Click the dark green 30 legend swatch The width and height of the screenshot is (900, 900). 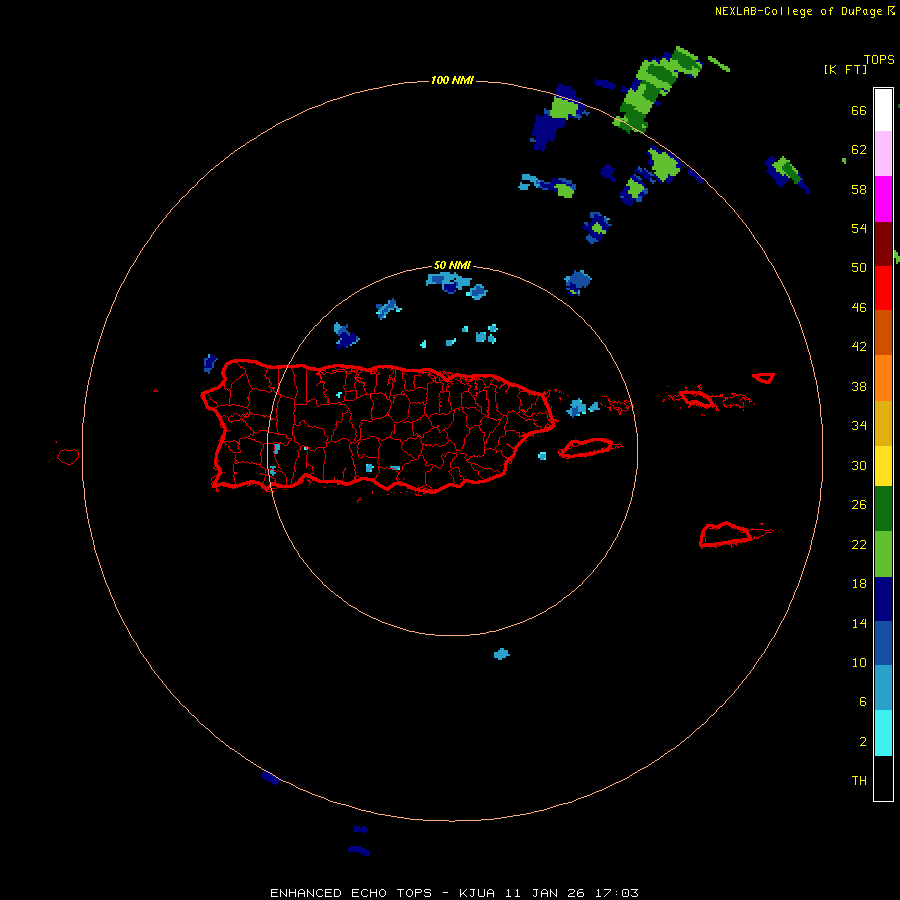(883, 509)
